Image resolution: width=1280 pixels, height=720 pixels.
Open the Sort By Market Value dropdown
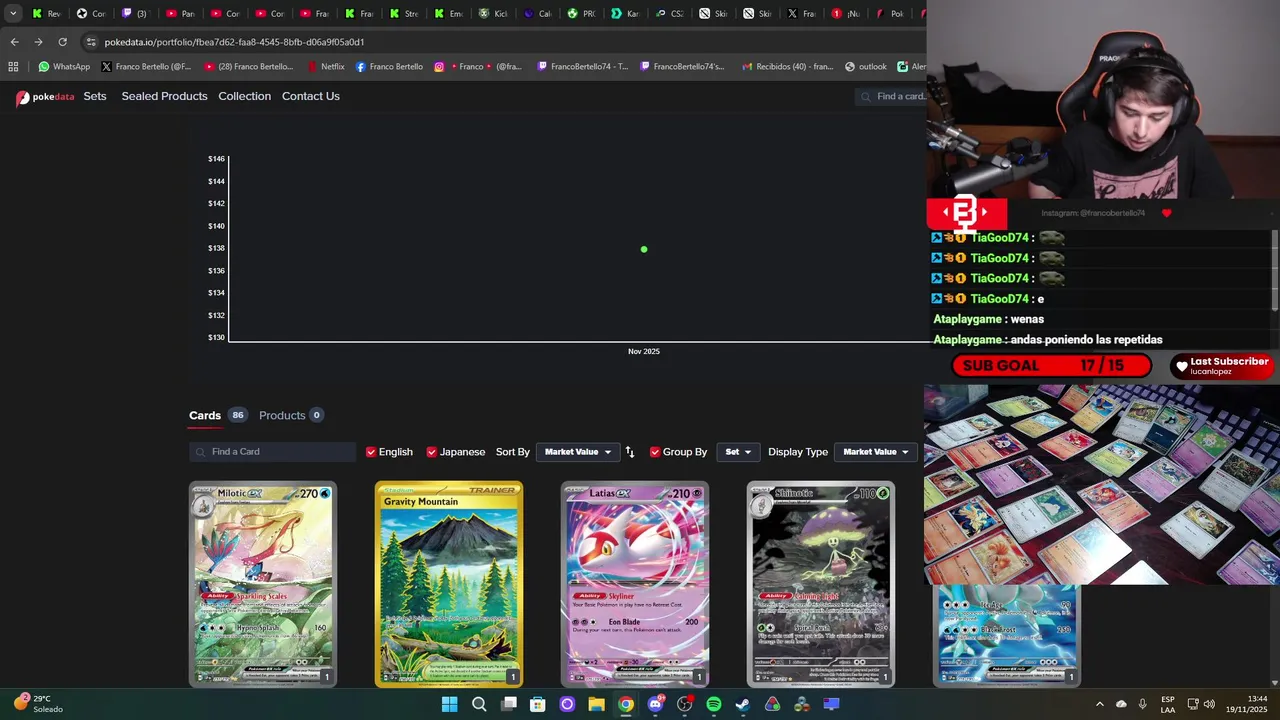577,452
